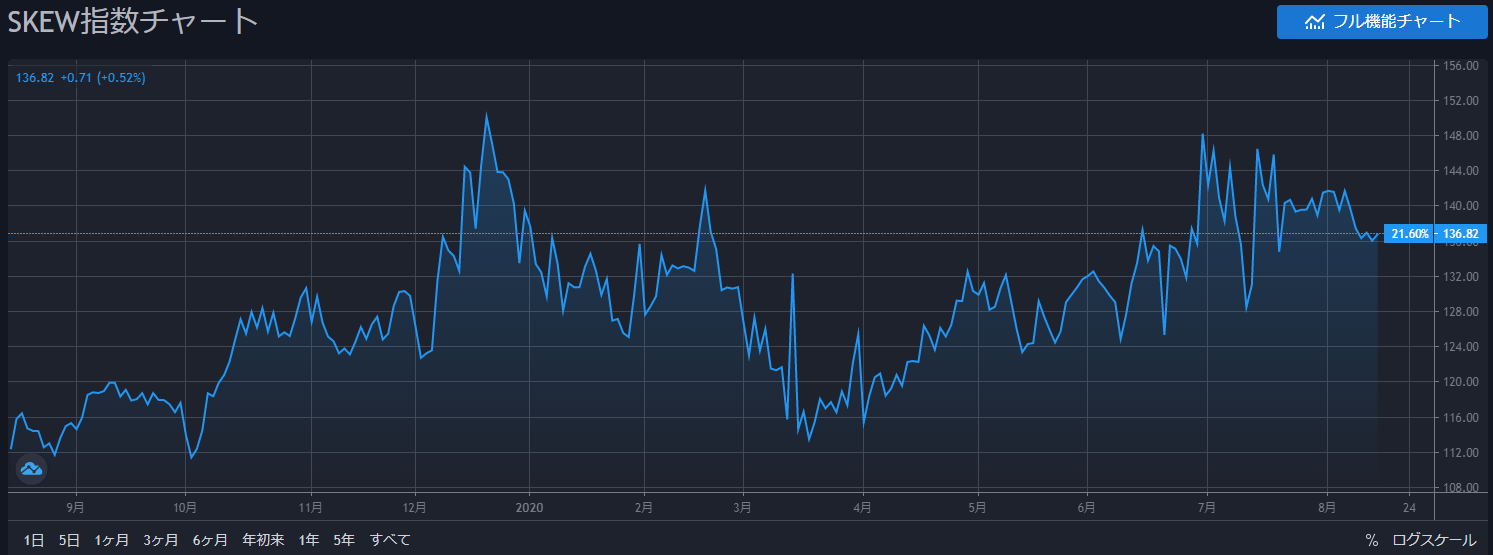Choose the 6ヶ月 time range
Screen dimensions: 1493x555
[x=210, y=540]
